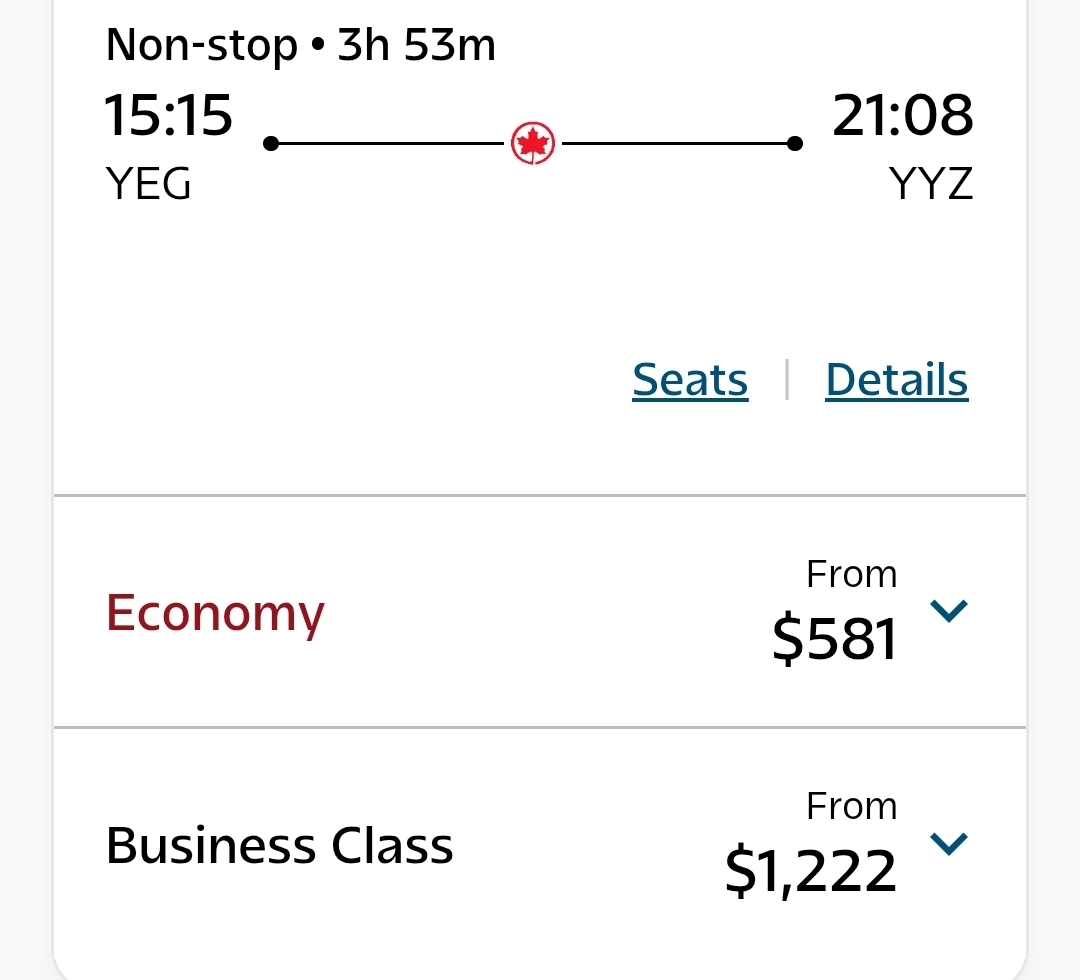1080x980 pixels.
Task: Tap the $1,222 Business Class price
Action: tap(810, 871)
